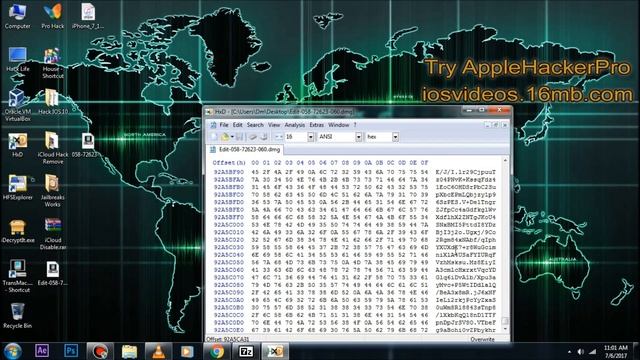This screenshot has width=640, height=360.
Task: Select the Pro Hack desktop icon
Action: point(53,16)
